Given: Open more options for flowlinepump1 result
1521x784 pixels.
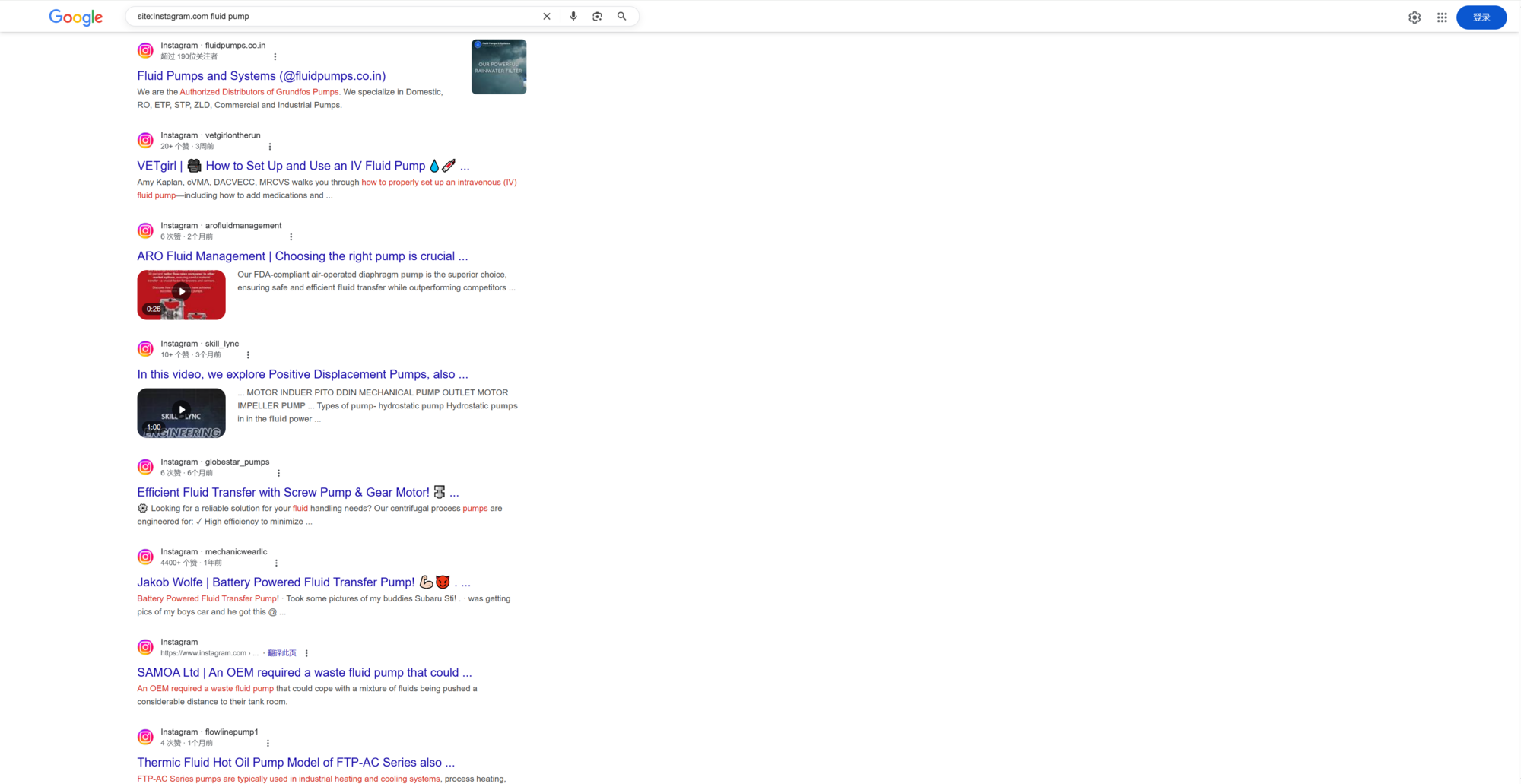Looking at the screenshot, I should click(268, 743).
